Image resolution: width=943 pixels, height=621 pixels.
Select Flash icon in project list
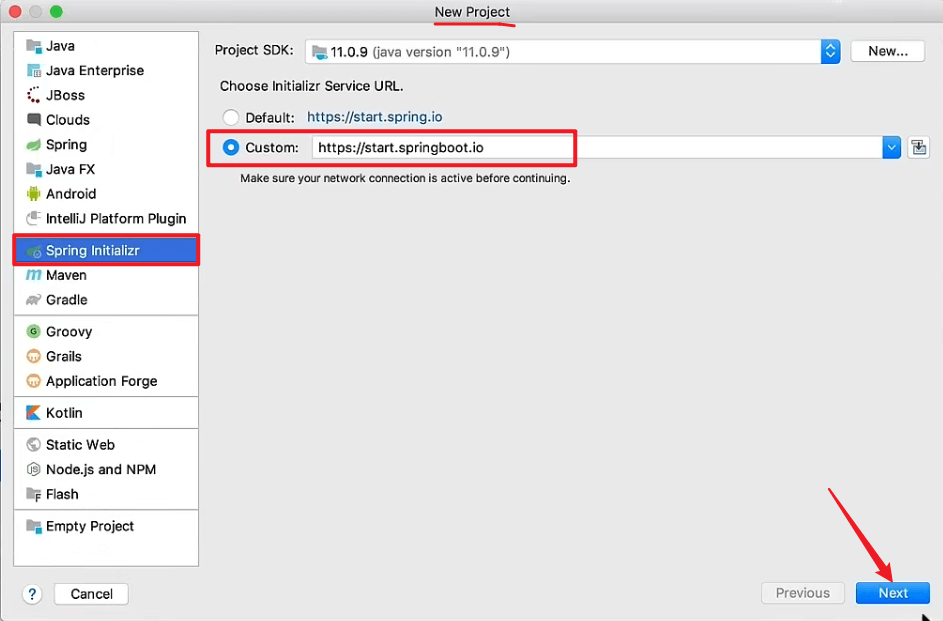pyautogui.click(x=34, y=494)
